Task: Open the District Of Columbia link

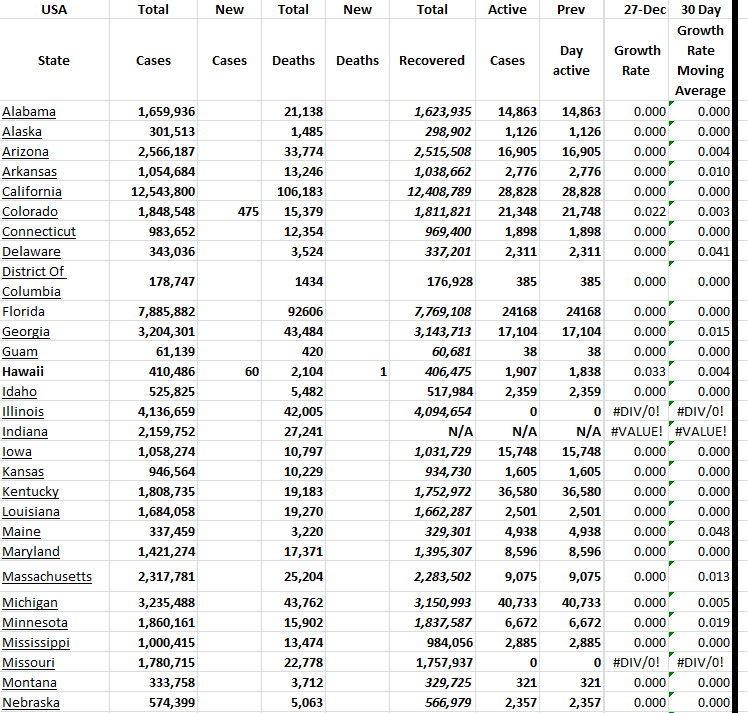Action: [33, 281]
